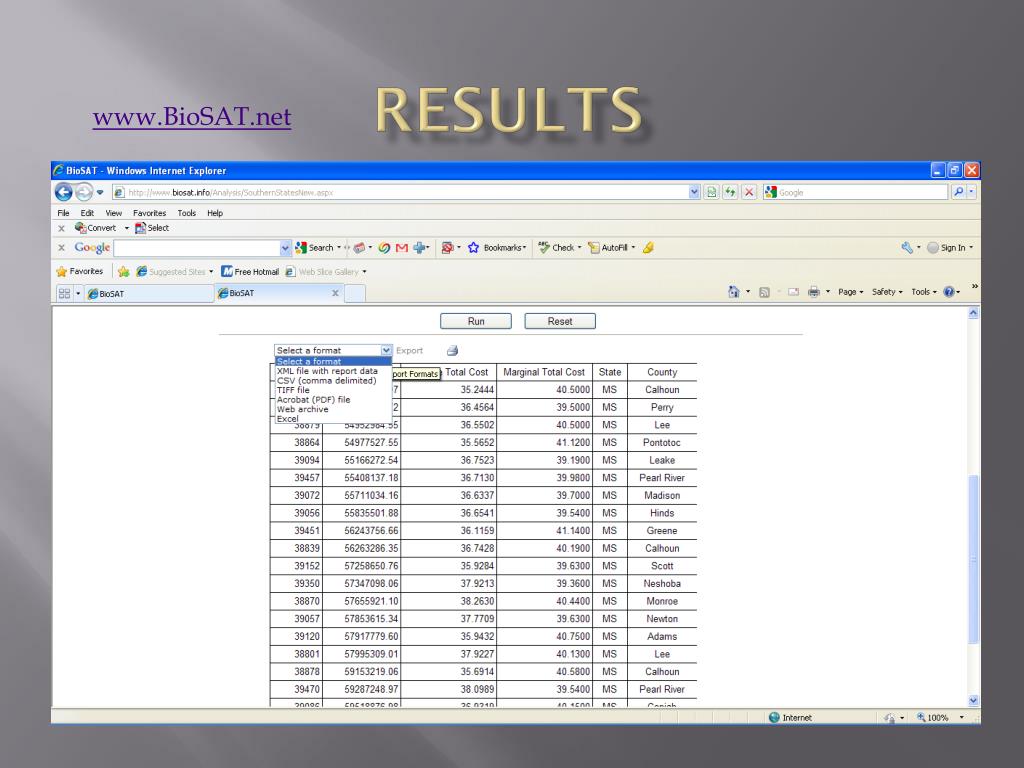Click the Export link

click(x=409, y=351)
